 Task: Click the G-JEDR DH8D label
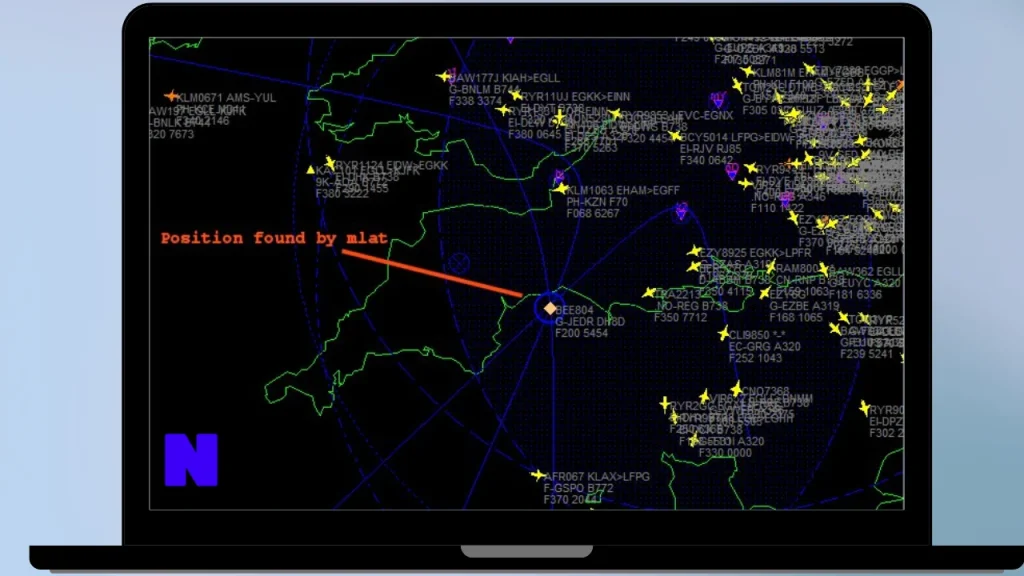(x=590, y=321)
